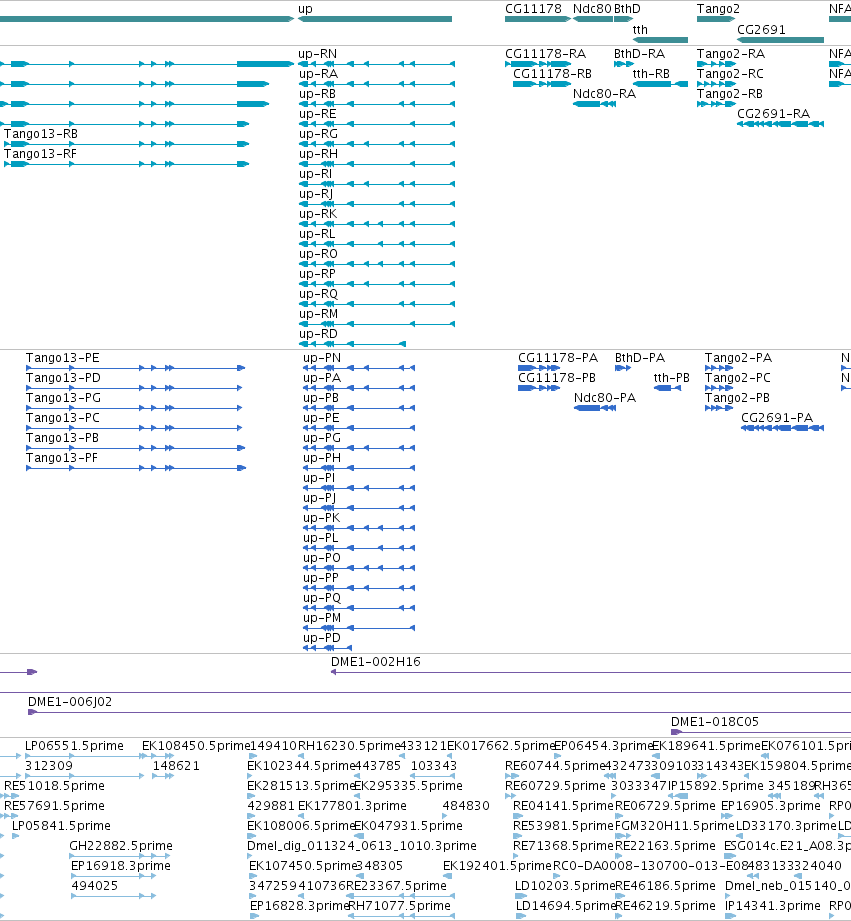Open the BthD gene feature
851x921 pixels.
[624, 19]
